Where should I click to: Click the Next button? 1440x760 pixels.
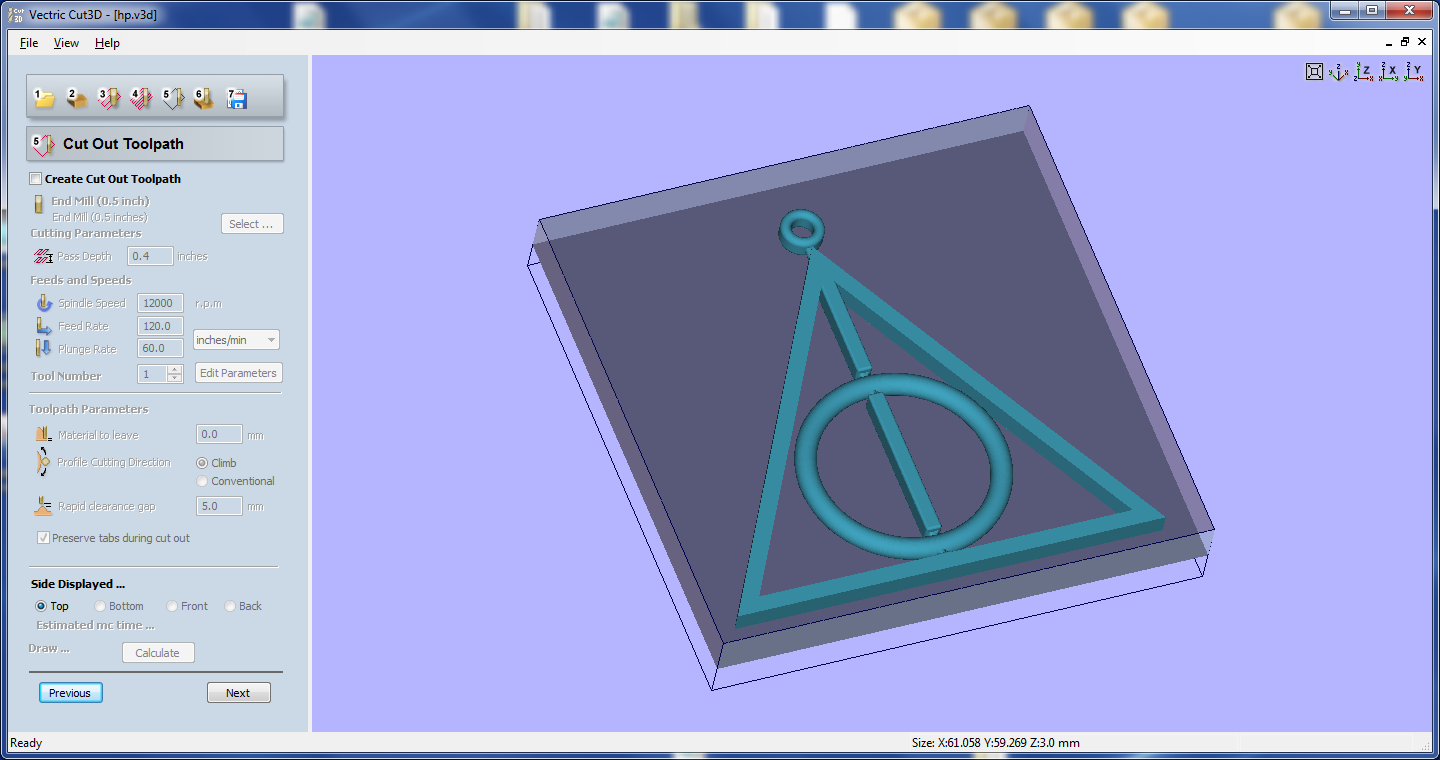238,693
